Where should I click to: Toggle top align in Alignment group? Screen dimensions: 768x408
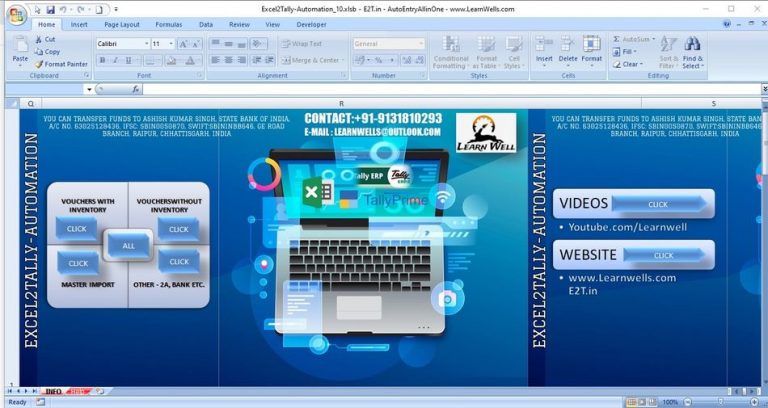[216, 44]
